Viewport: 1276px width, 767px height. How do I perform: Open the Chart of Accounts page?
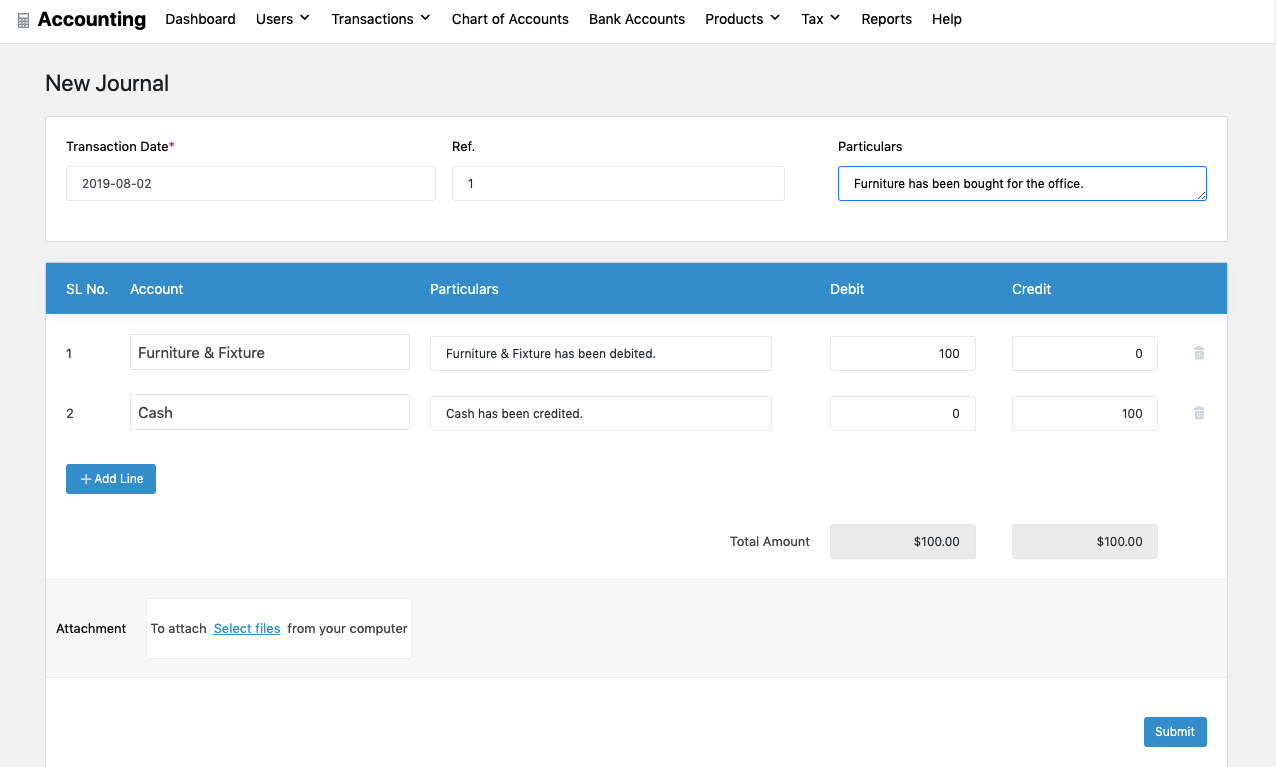[510, 19]
